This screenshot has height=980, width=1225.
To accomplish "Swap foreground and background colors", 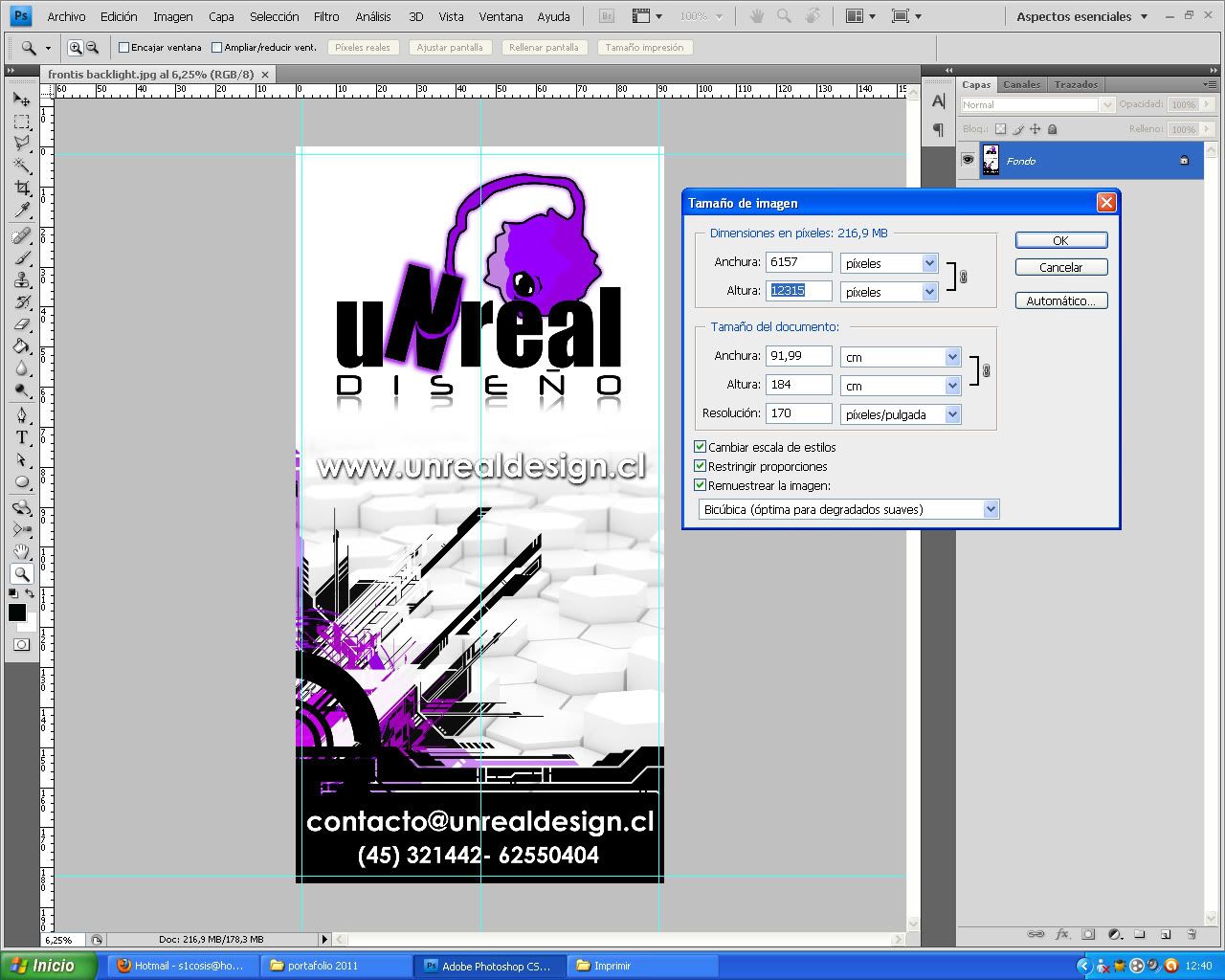I will point(30,594).
